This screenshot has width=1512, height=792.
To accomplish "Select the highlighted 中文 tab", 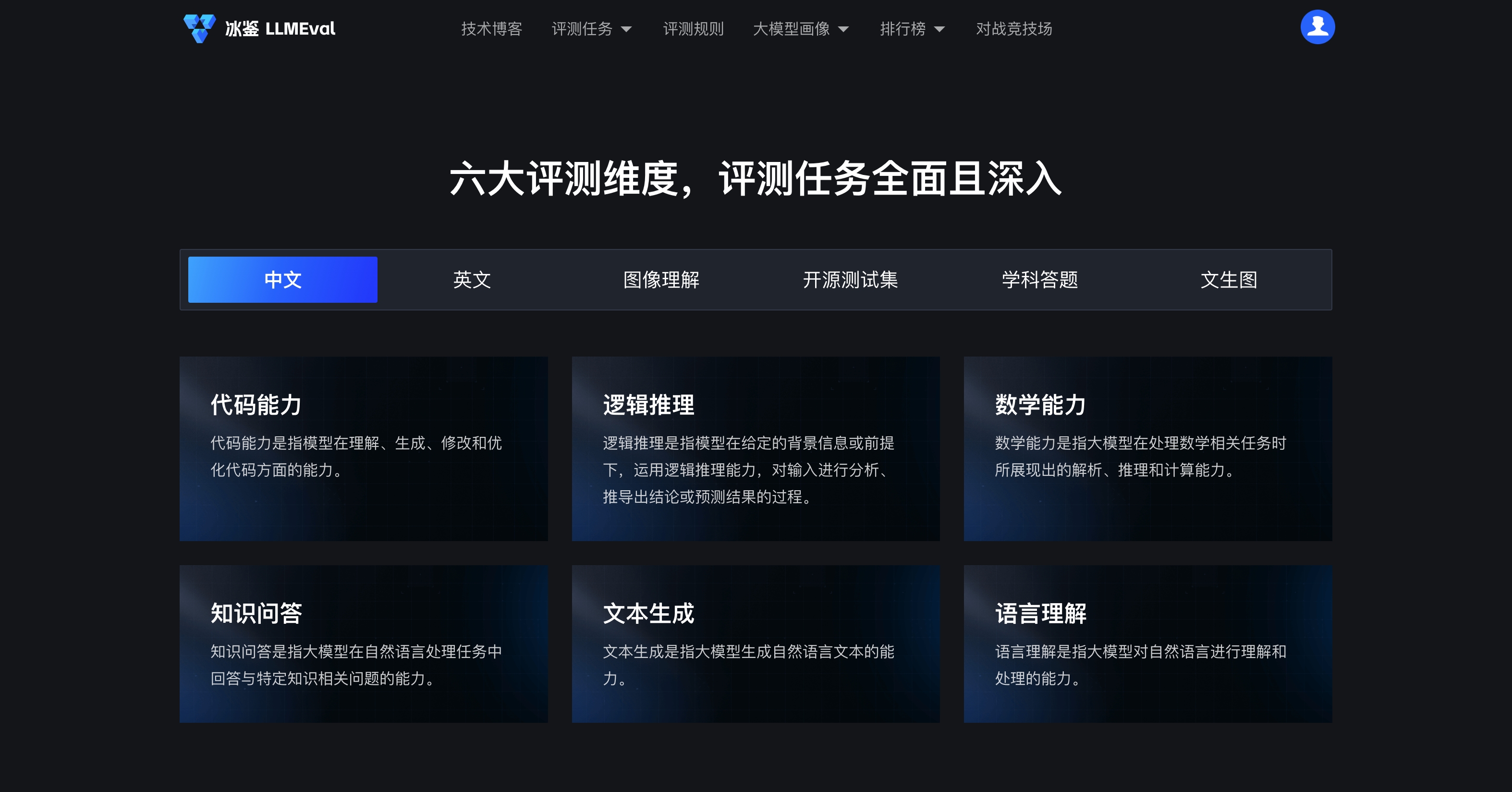I will pyautogui.click(x=282, y=280).
